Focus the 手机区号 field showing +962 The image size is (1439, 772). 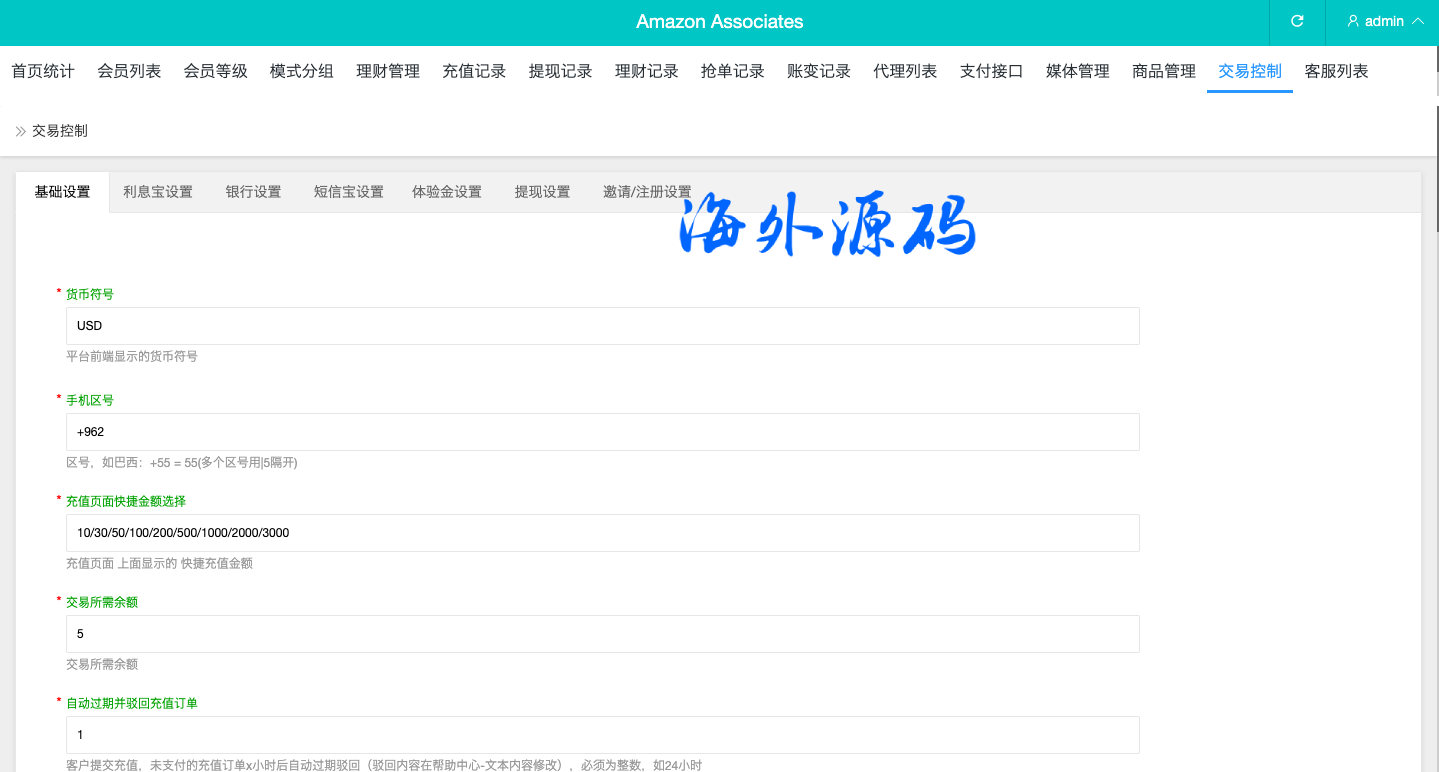tap(602, 432)
